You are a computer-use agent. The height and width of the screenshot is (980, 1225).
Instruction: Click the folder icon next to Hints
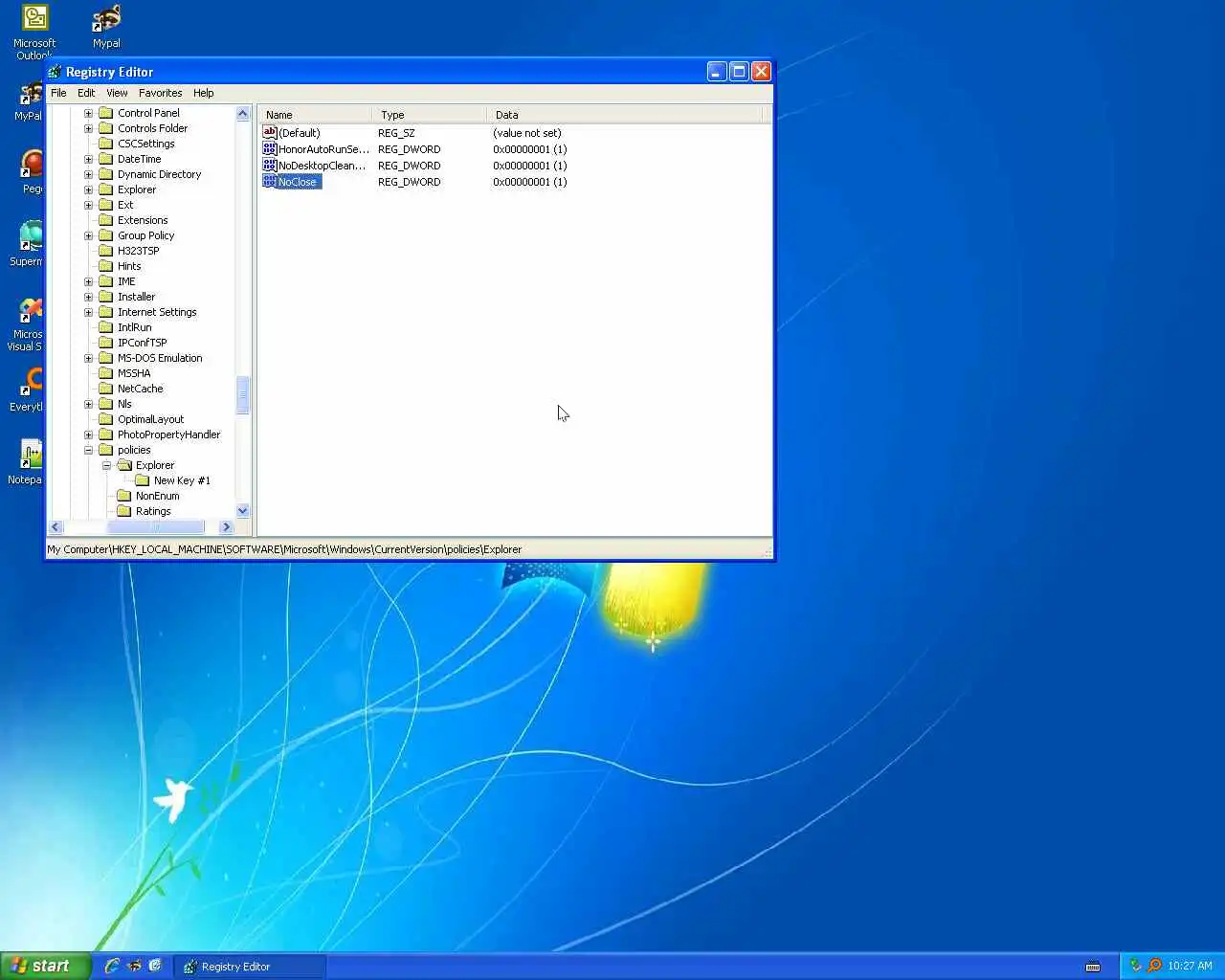click(x=106, y=266)
